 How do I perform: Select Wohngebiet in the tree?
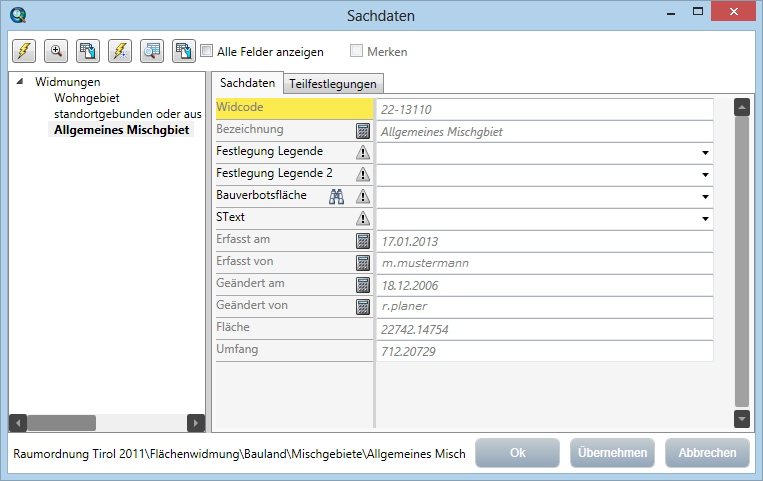click(87, 98)
